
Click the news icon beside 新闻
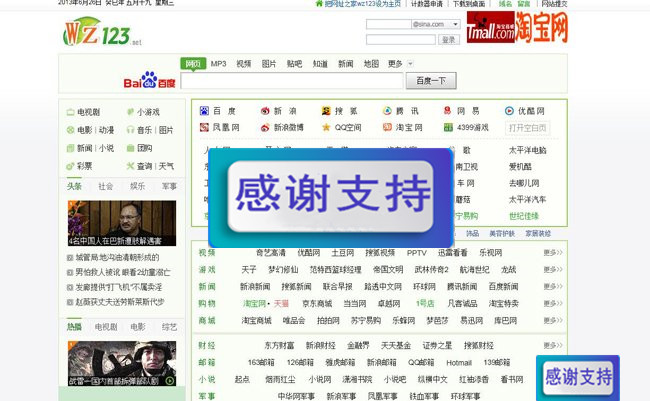(x=70, y=148)
